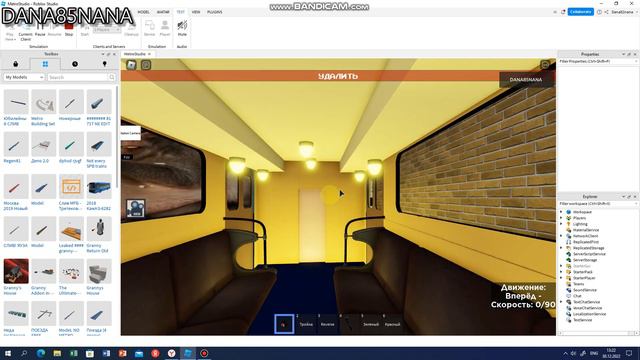Open the Roblox menu icon in viewport
Viewport: 640px width, 360px height.
pos(131,65)
